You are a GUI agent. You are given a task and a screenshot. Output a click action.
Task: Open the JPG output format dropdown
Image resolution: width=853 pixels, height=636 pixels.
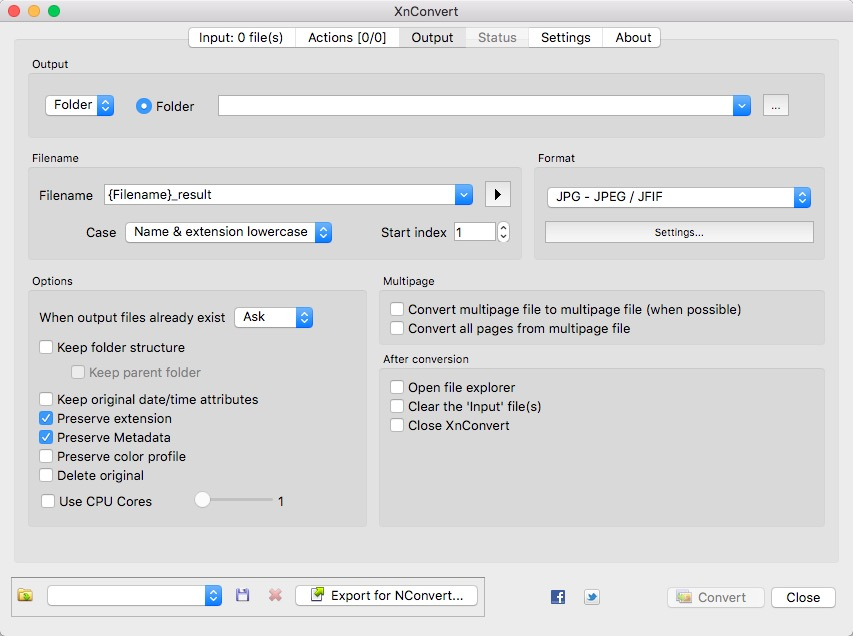pyautogui.click(x=678, y=198)
